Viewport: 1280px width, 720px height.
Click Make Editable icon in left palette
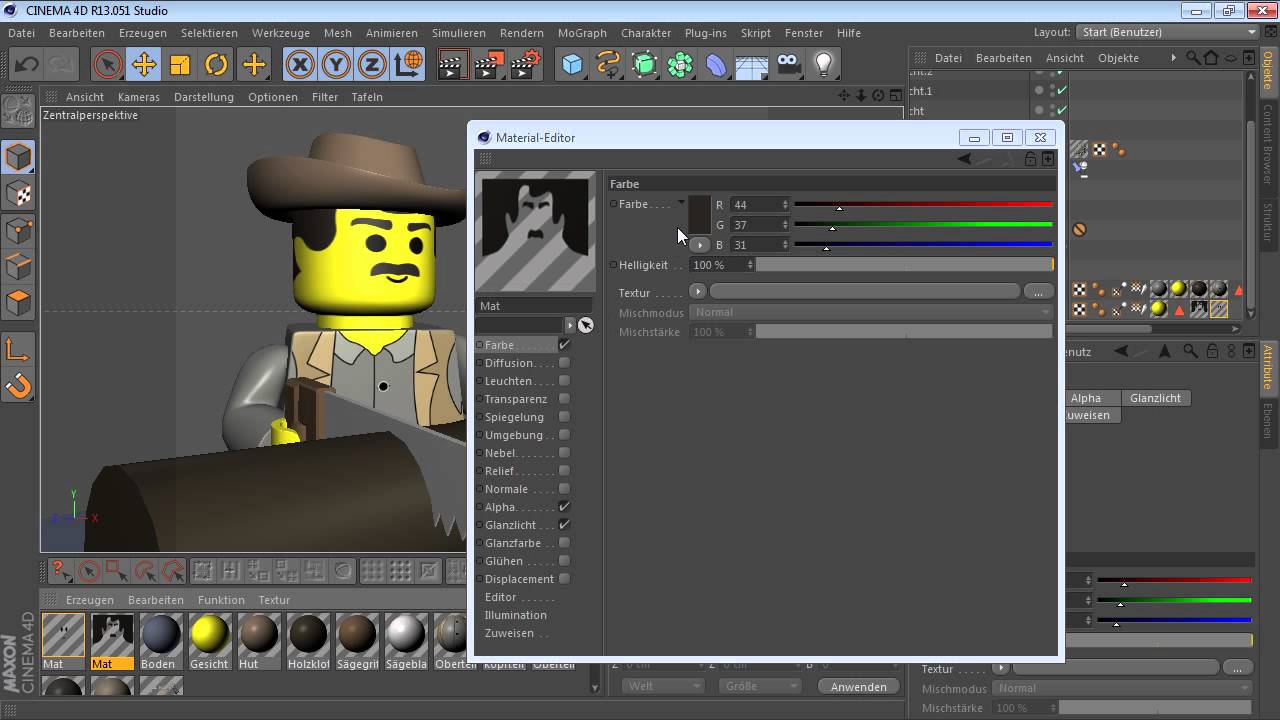point(18,111)
